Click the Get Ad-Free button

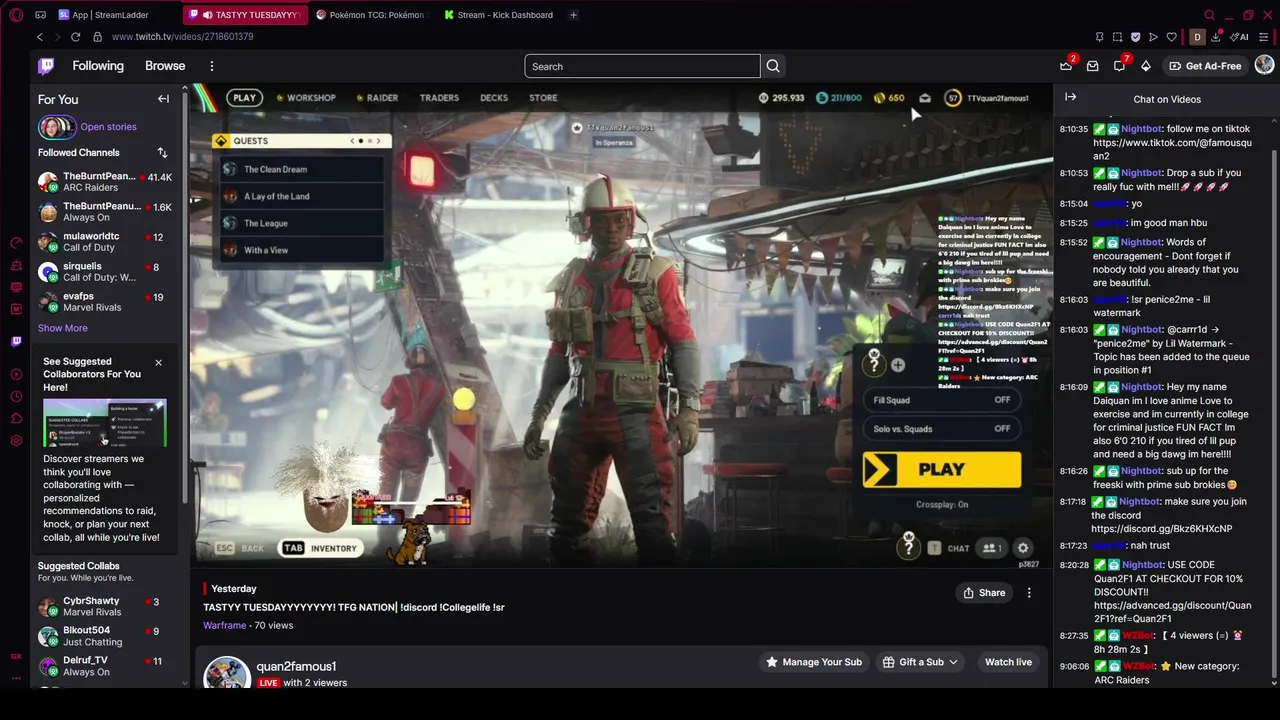(1205, 66)
